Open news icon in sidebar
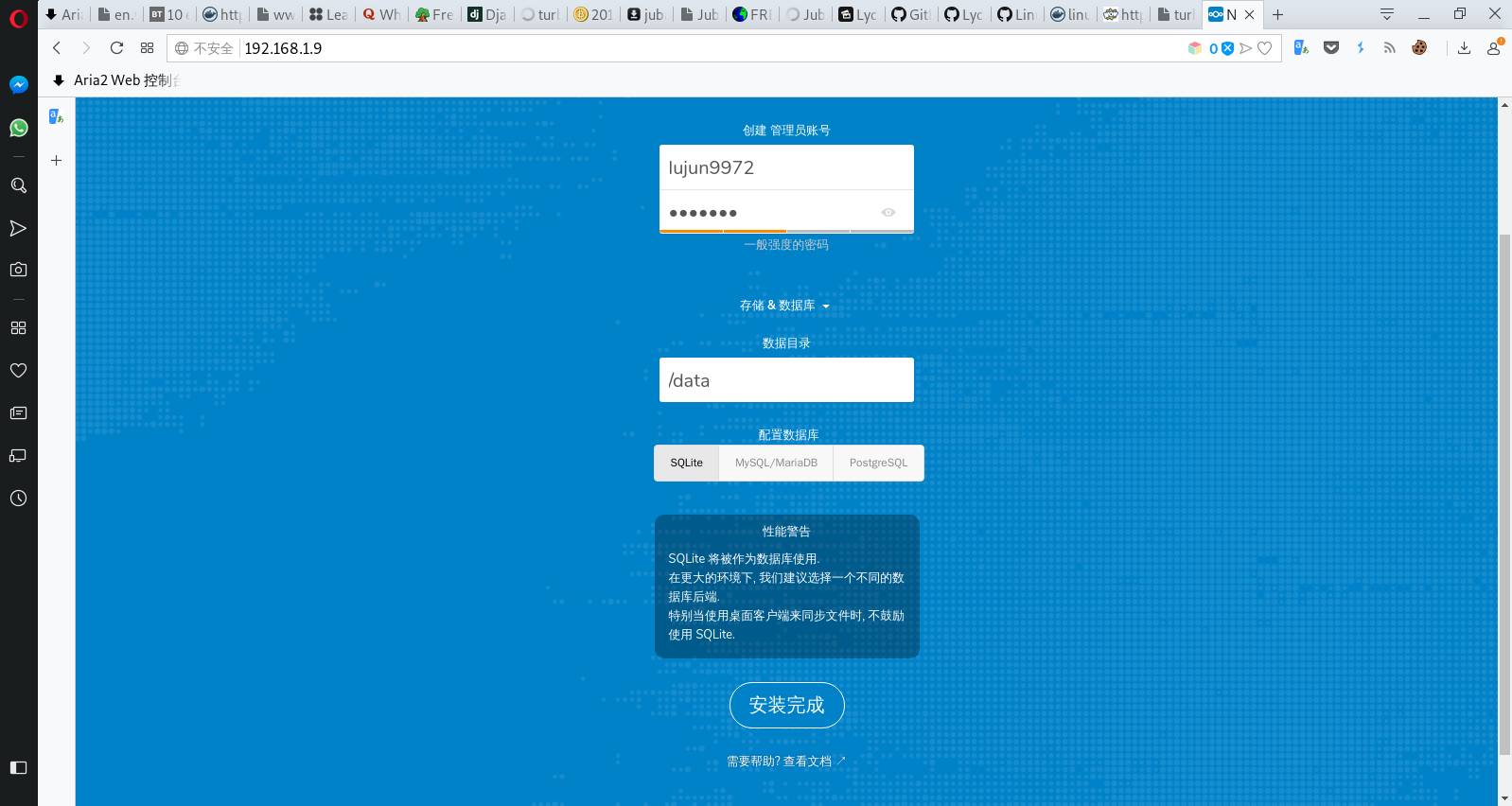 pos(19,412)
